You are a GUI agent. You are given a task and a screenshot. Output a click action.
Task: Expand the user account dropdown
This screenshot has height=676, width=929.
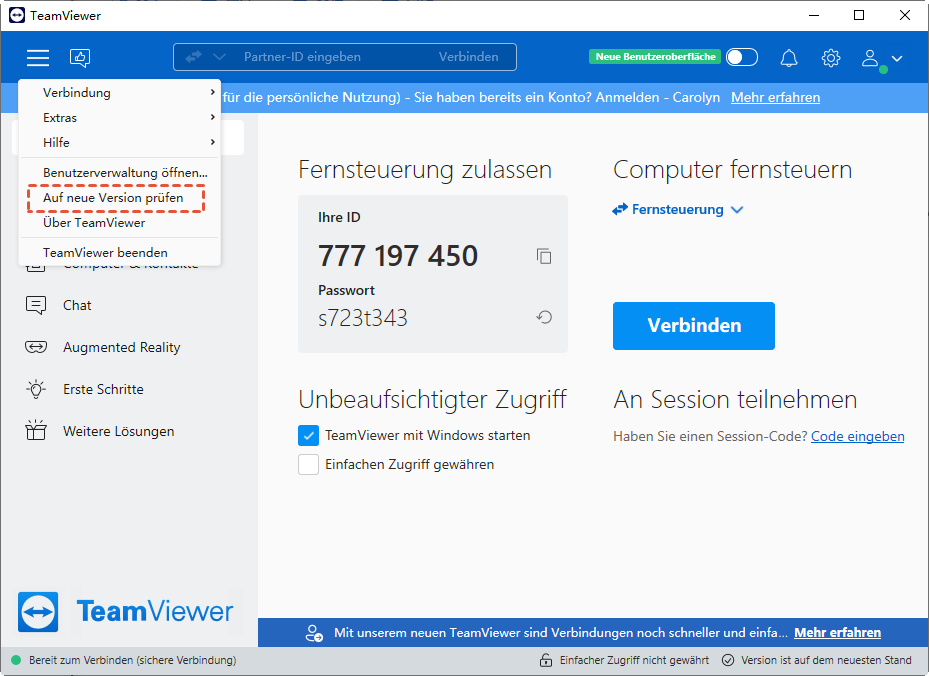tap(883, 58)
